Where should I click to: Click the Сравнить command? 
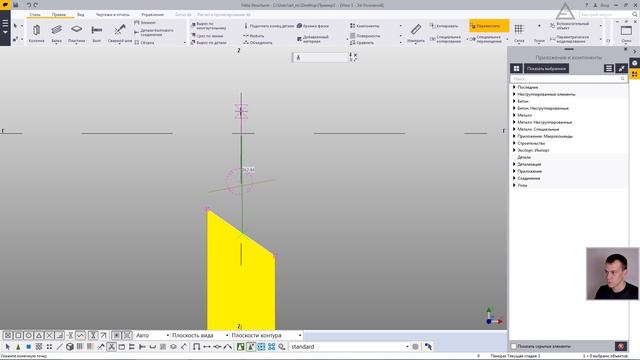click(x=362, y=42)
